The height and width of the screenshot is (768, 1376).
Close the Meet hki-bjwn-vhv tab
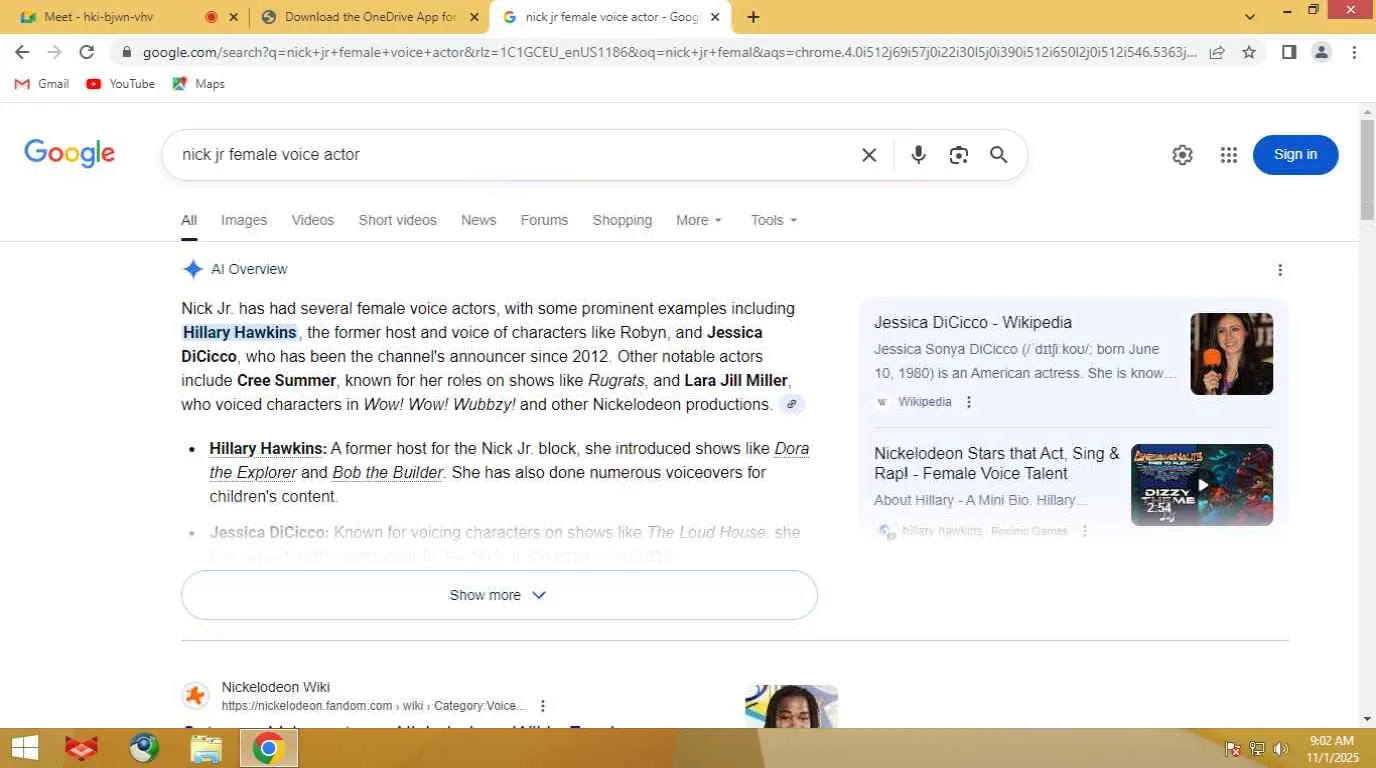[x=233, y=17]
